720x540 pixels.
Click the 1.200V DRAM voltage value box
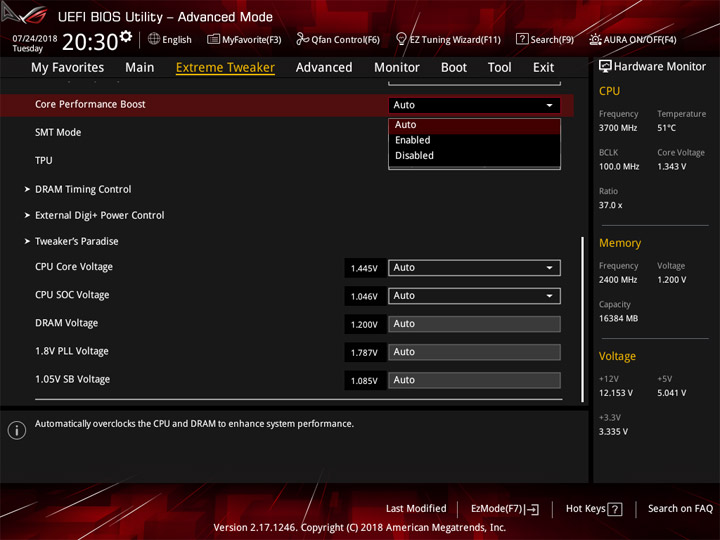point(365,325)
